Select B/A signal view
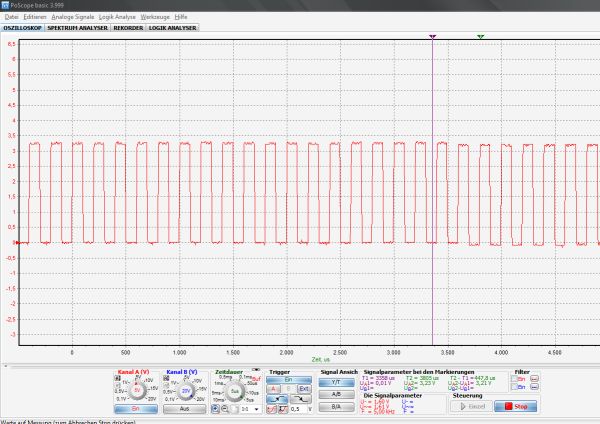 tap(336, 407)
